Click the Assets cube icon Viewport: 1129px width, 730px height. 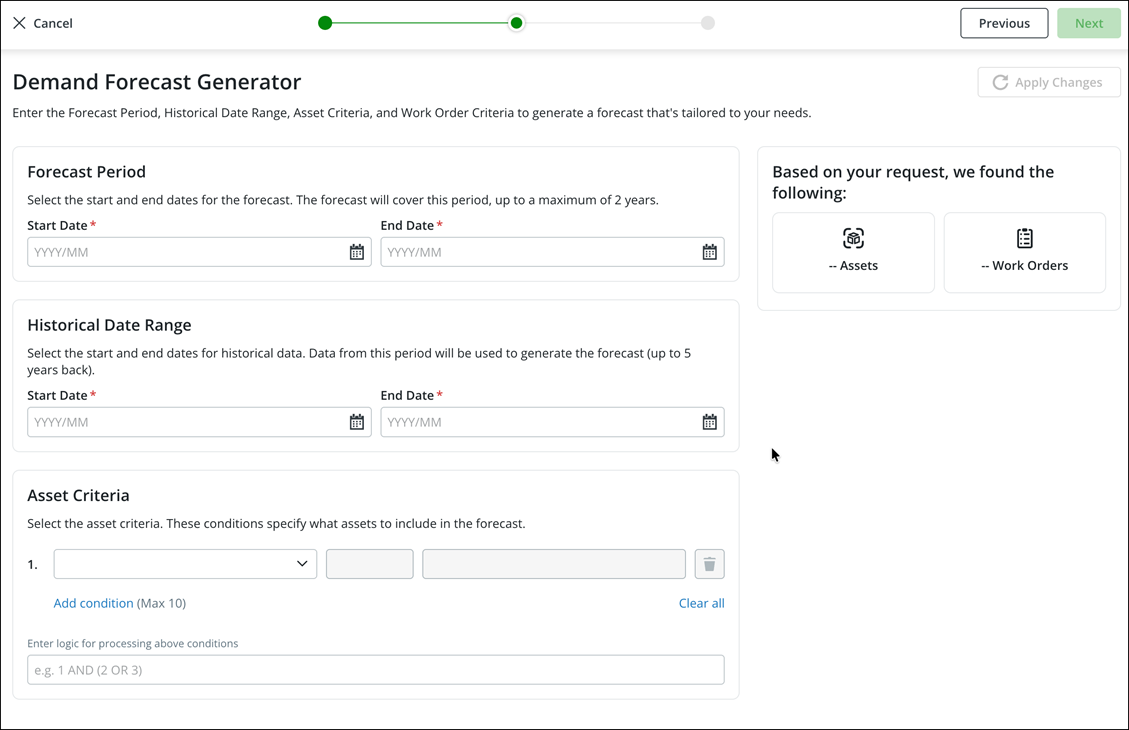853,238
